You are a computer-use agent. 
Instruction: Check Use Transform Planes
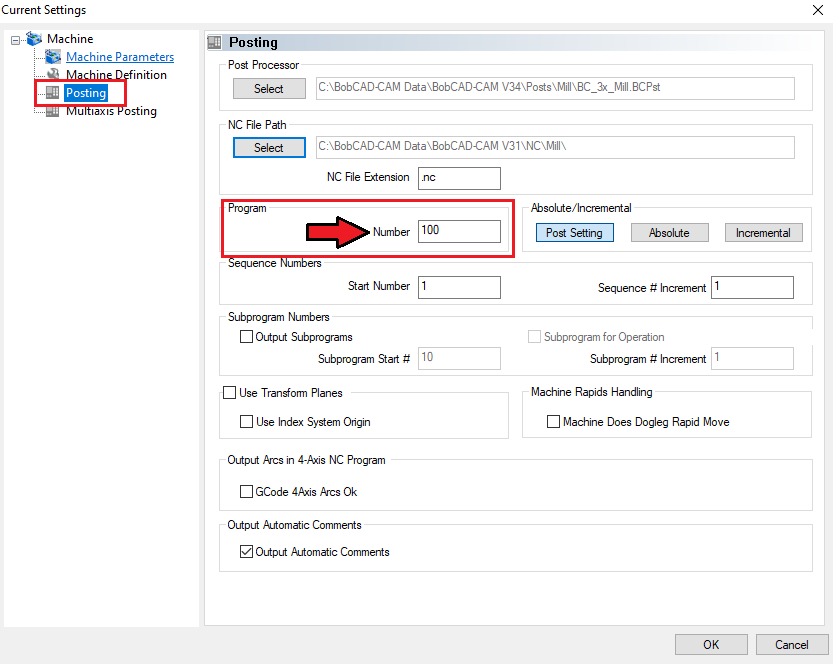pos(229,392)
